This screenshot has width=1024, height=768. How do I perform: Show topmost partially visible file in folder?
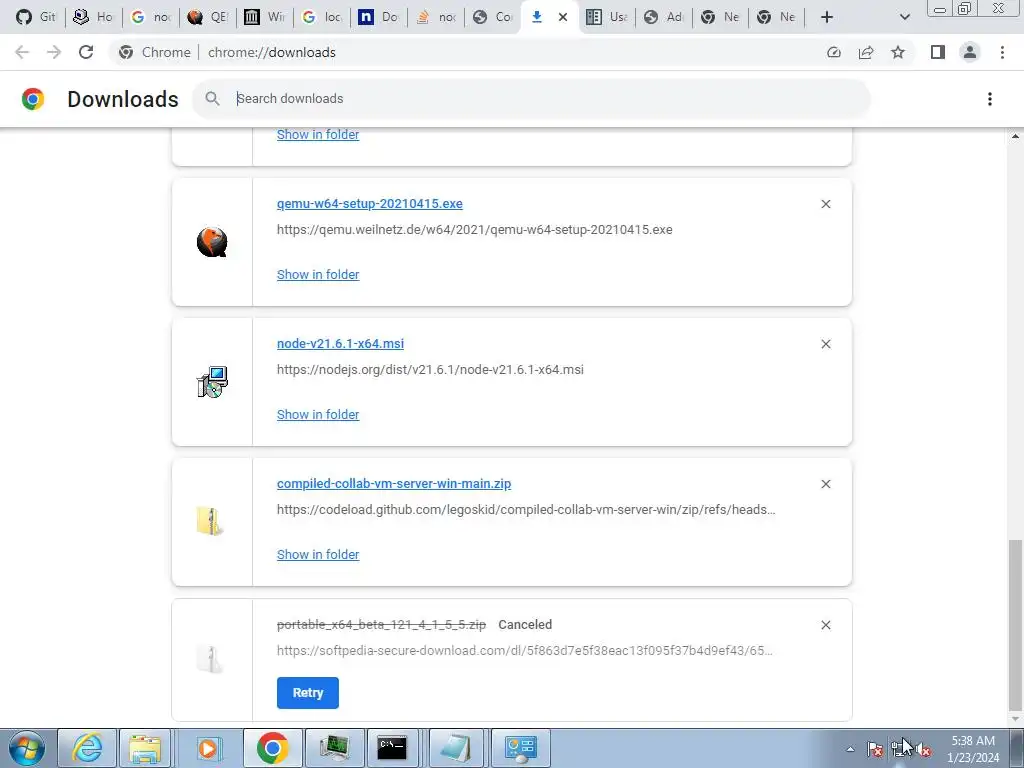(318, 135)
